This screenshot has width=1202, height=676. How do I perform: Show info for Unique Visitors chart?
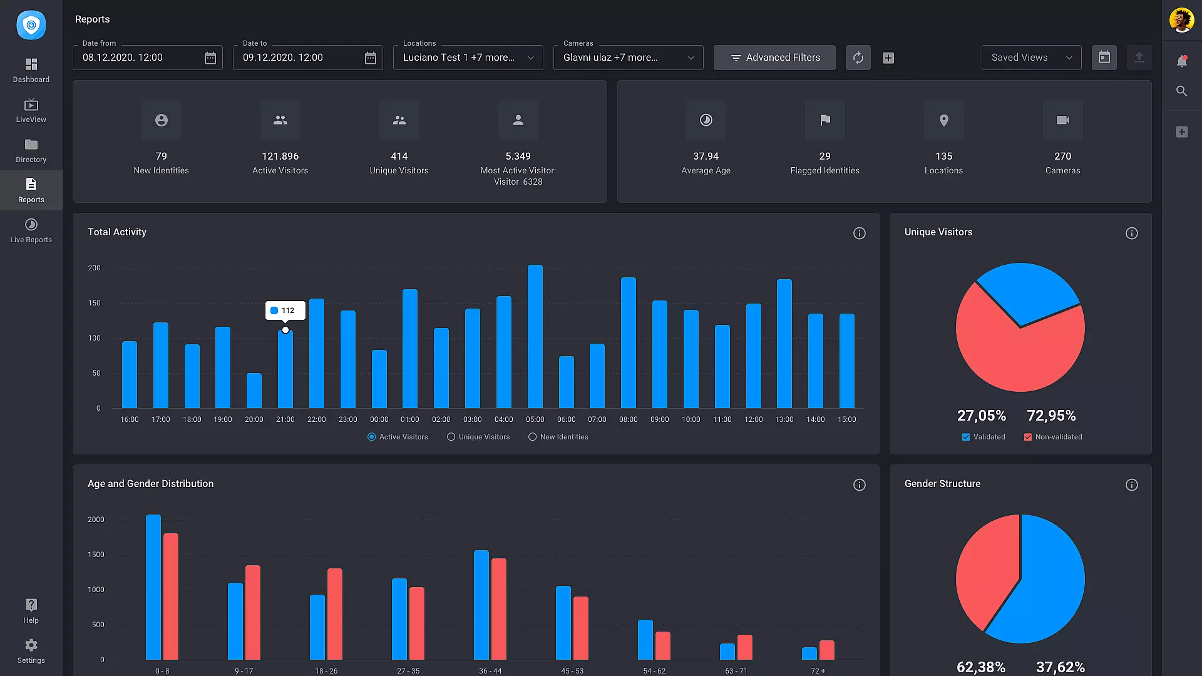coord(1131,233)
